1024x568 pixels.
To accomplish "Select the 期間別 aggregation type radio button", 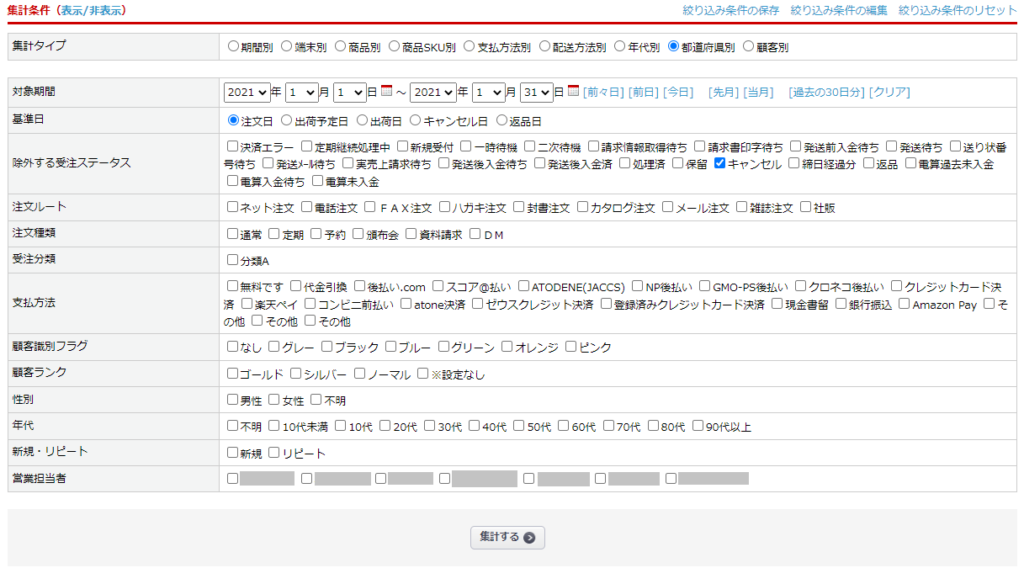I will coord(233,46).
